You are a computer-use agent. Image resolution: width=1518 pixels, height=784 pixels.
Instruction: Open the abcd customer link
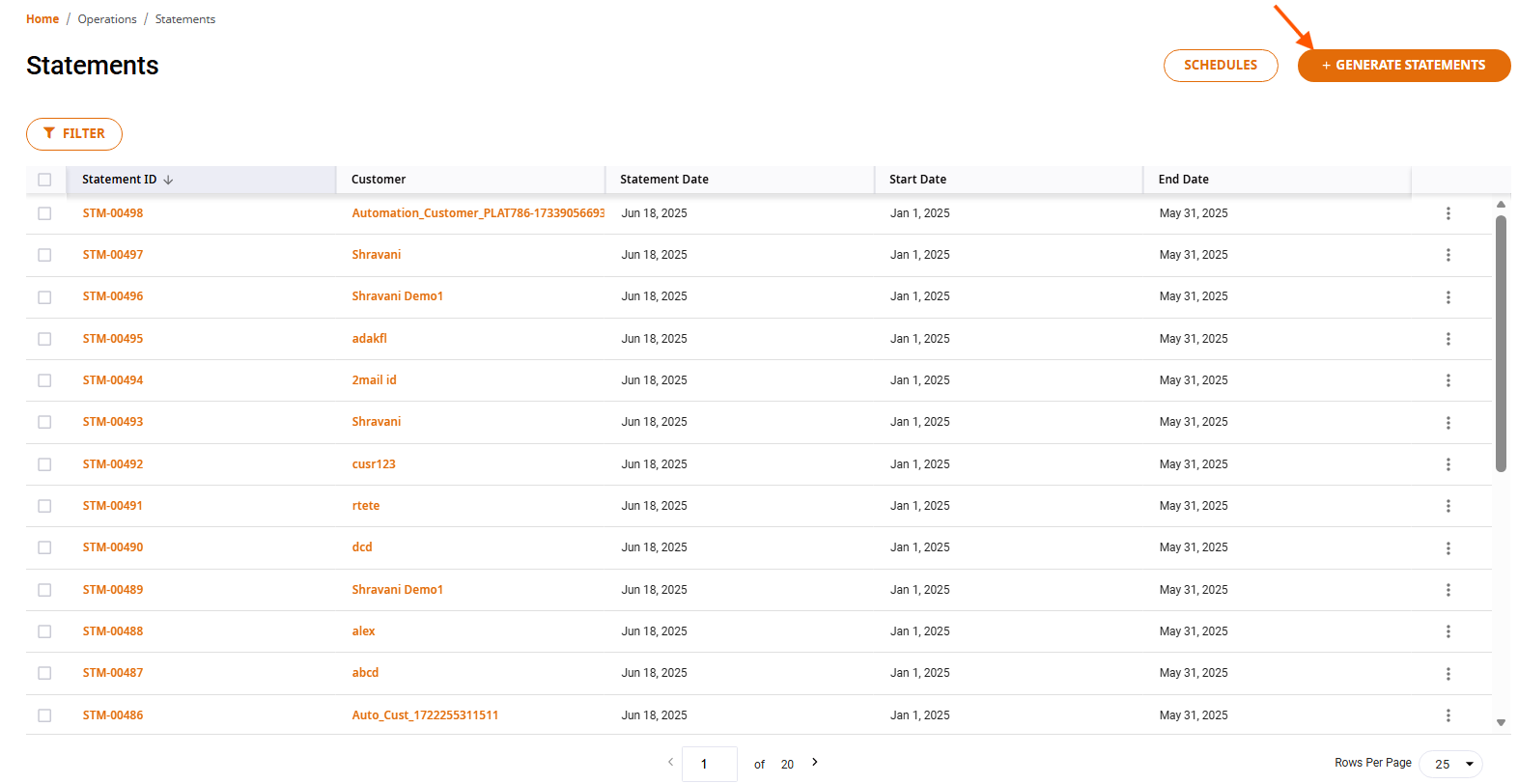[365, 673]
